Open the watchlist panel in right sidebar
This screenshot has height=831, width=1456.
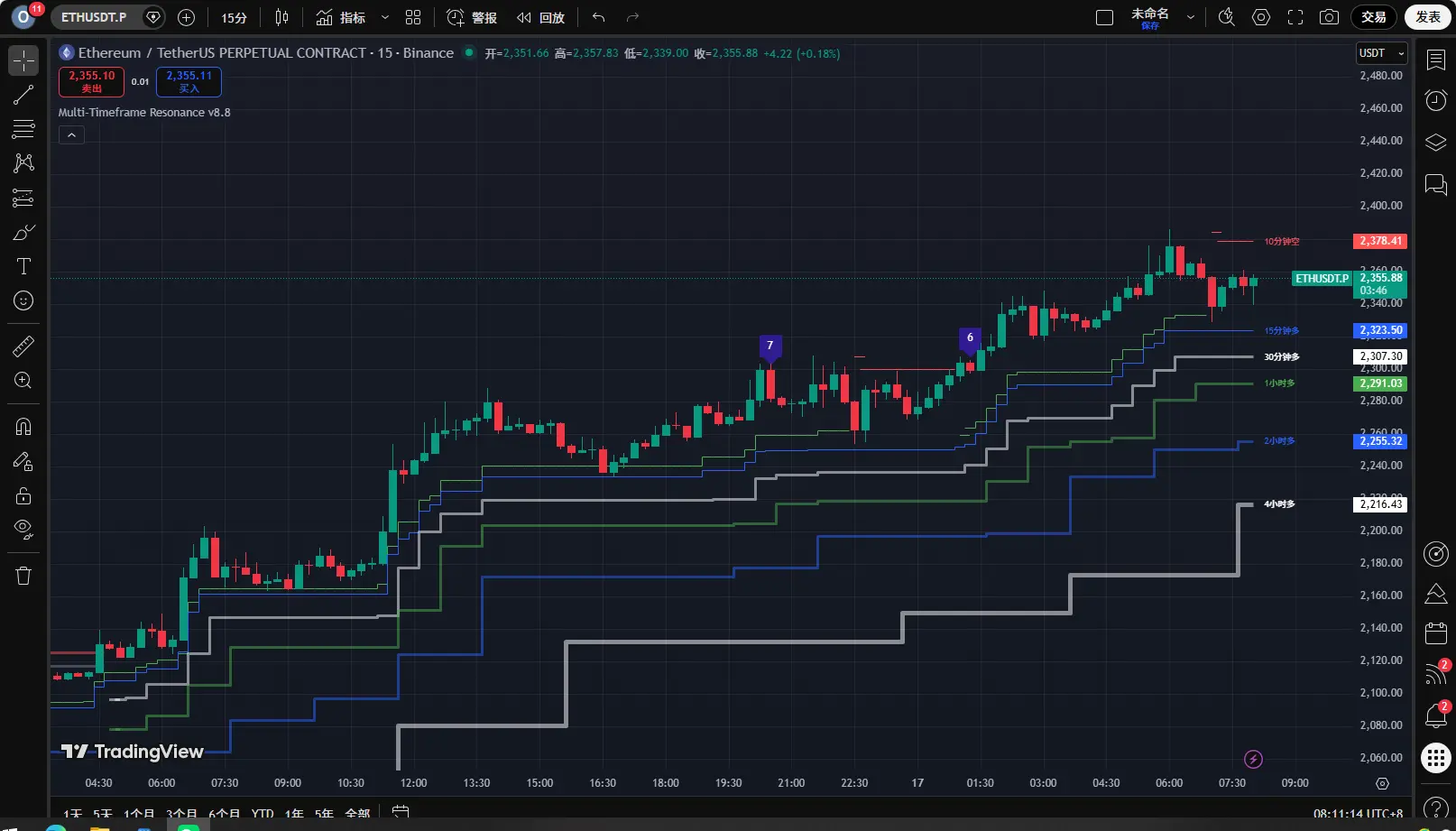[1435, 60]
